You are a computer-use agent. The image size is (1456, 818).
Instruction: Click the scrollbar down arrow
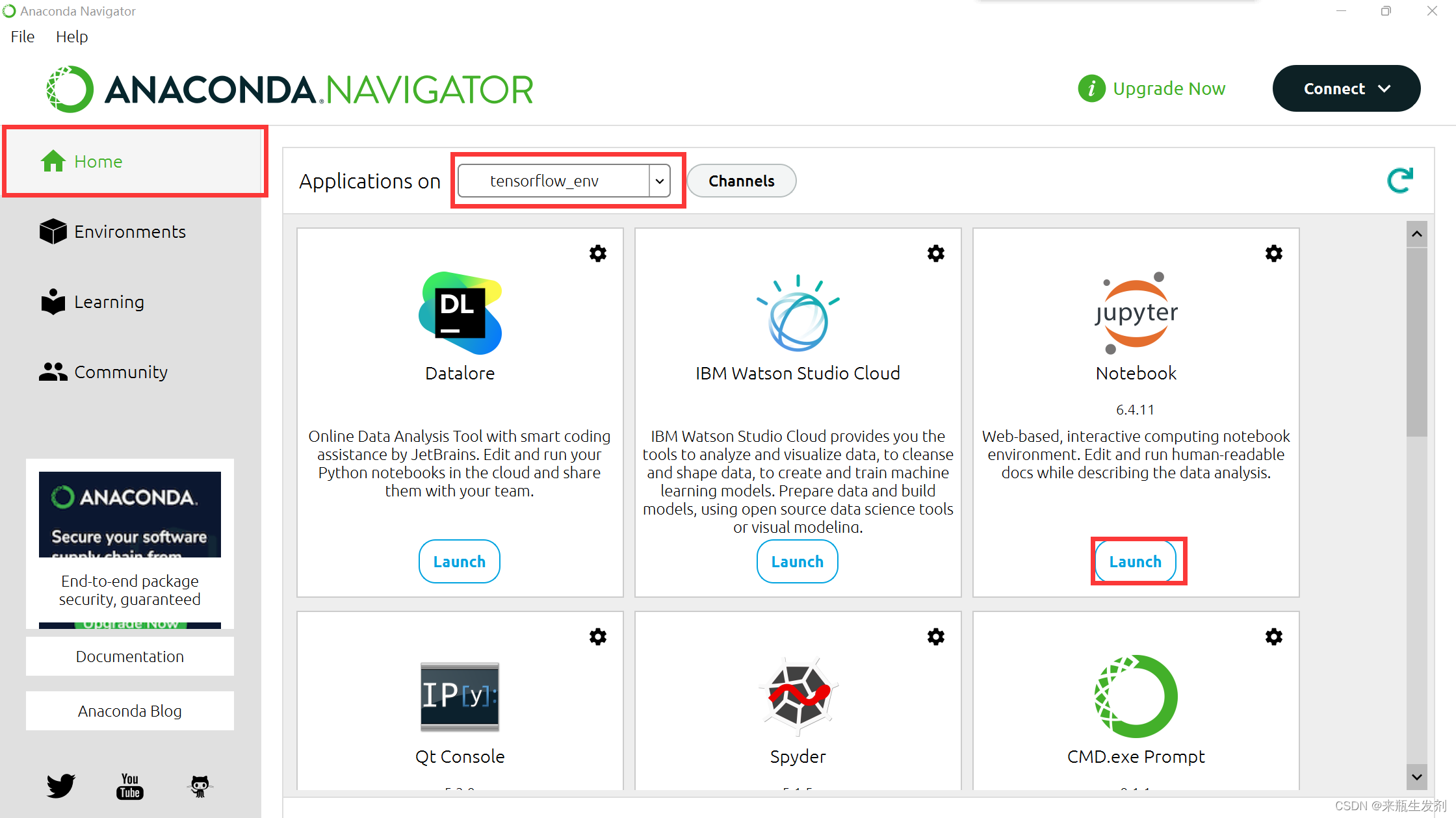[1417, 777]
